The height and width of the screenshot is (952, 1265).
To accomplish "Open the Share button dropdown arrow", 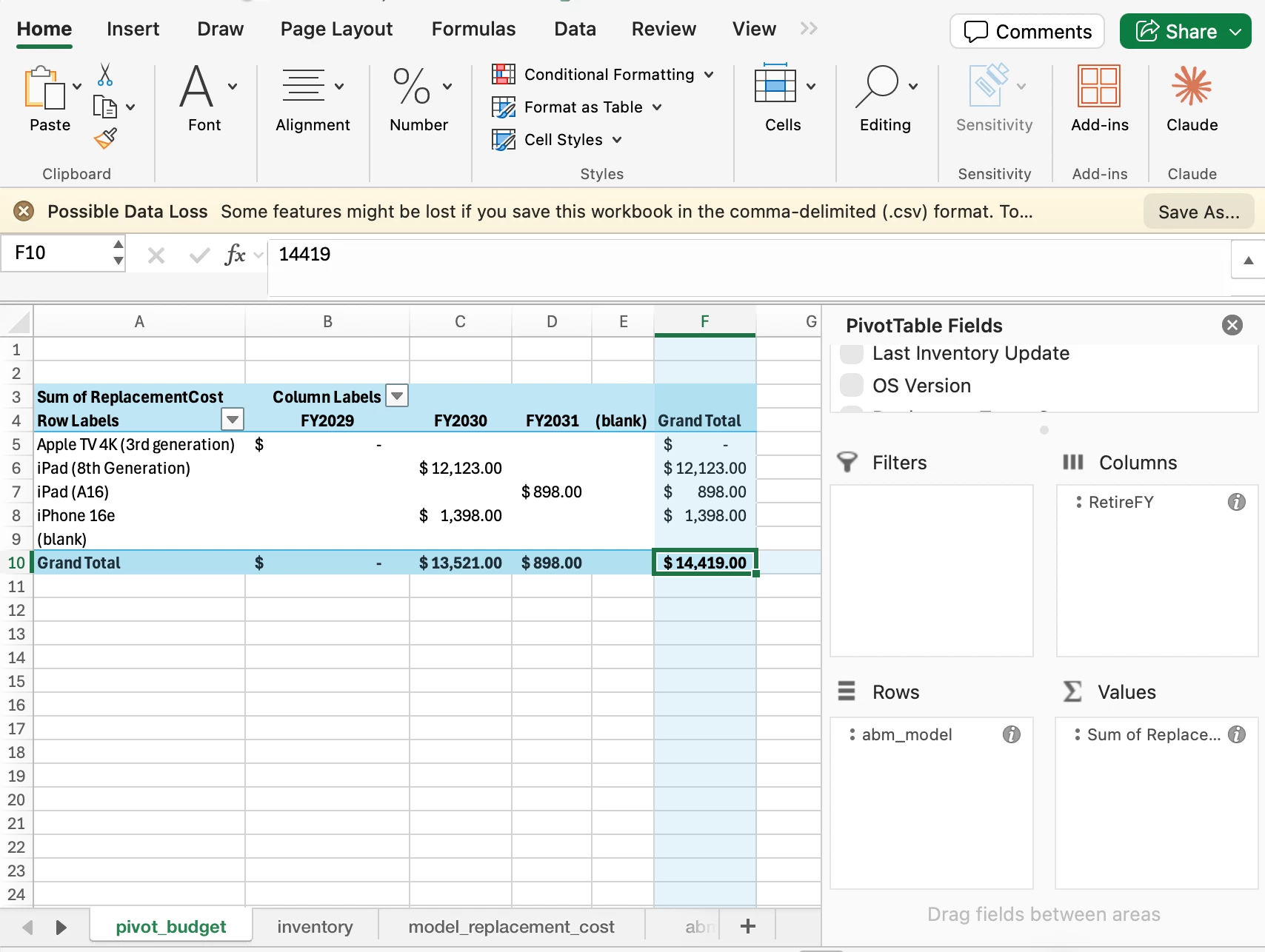I will [1235, 32].
